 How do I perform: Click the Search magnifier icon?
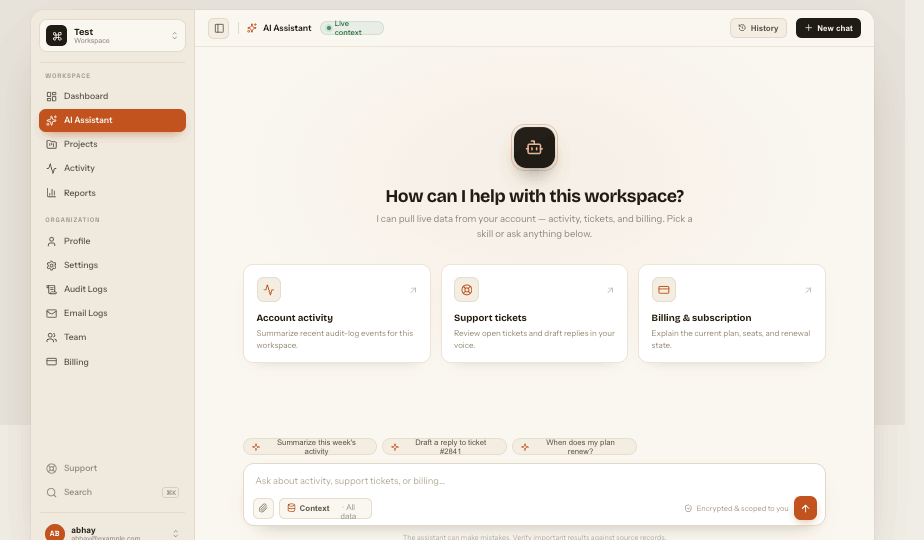click(x=51, y=492)
